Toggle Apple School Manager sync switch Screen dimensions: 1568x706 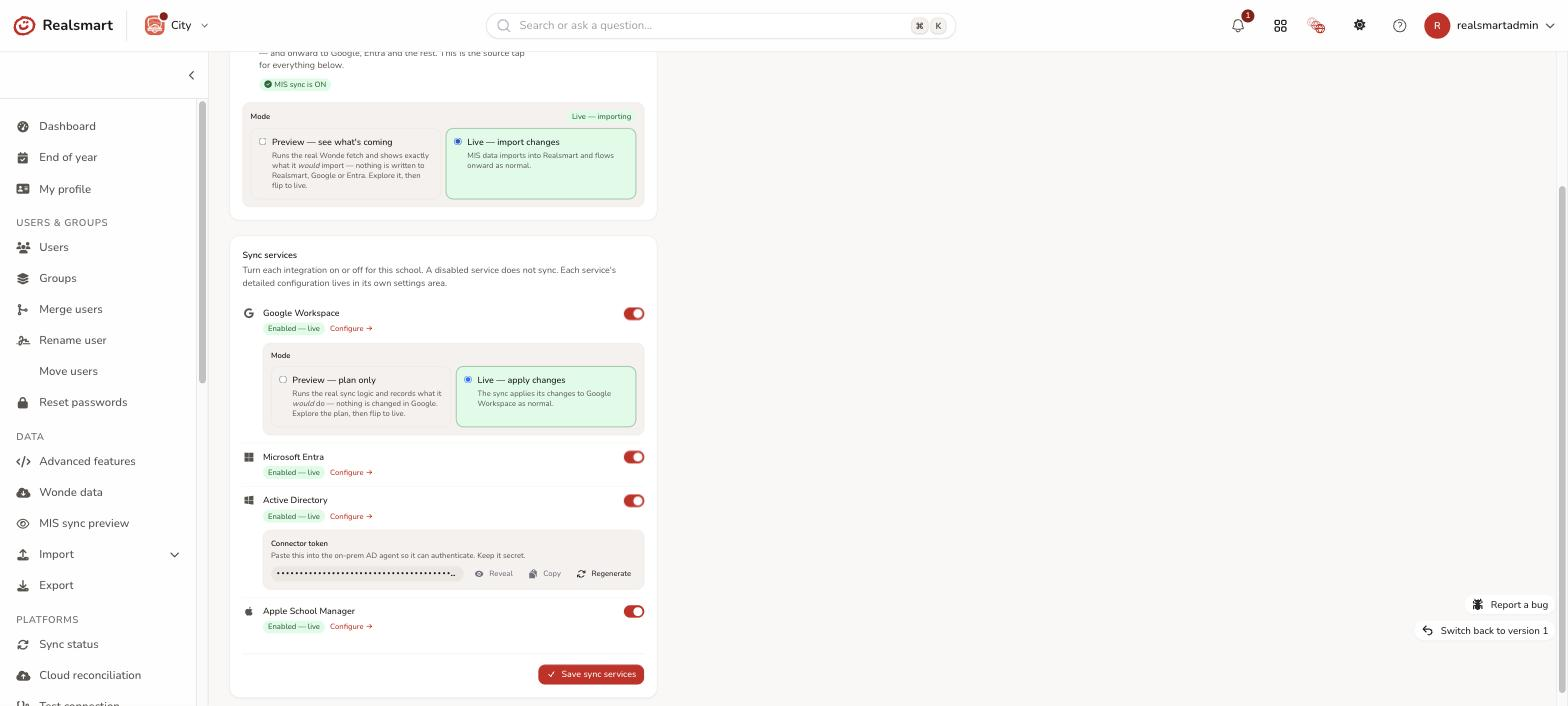[634, 611]
